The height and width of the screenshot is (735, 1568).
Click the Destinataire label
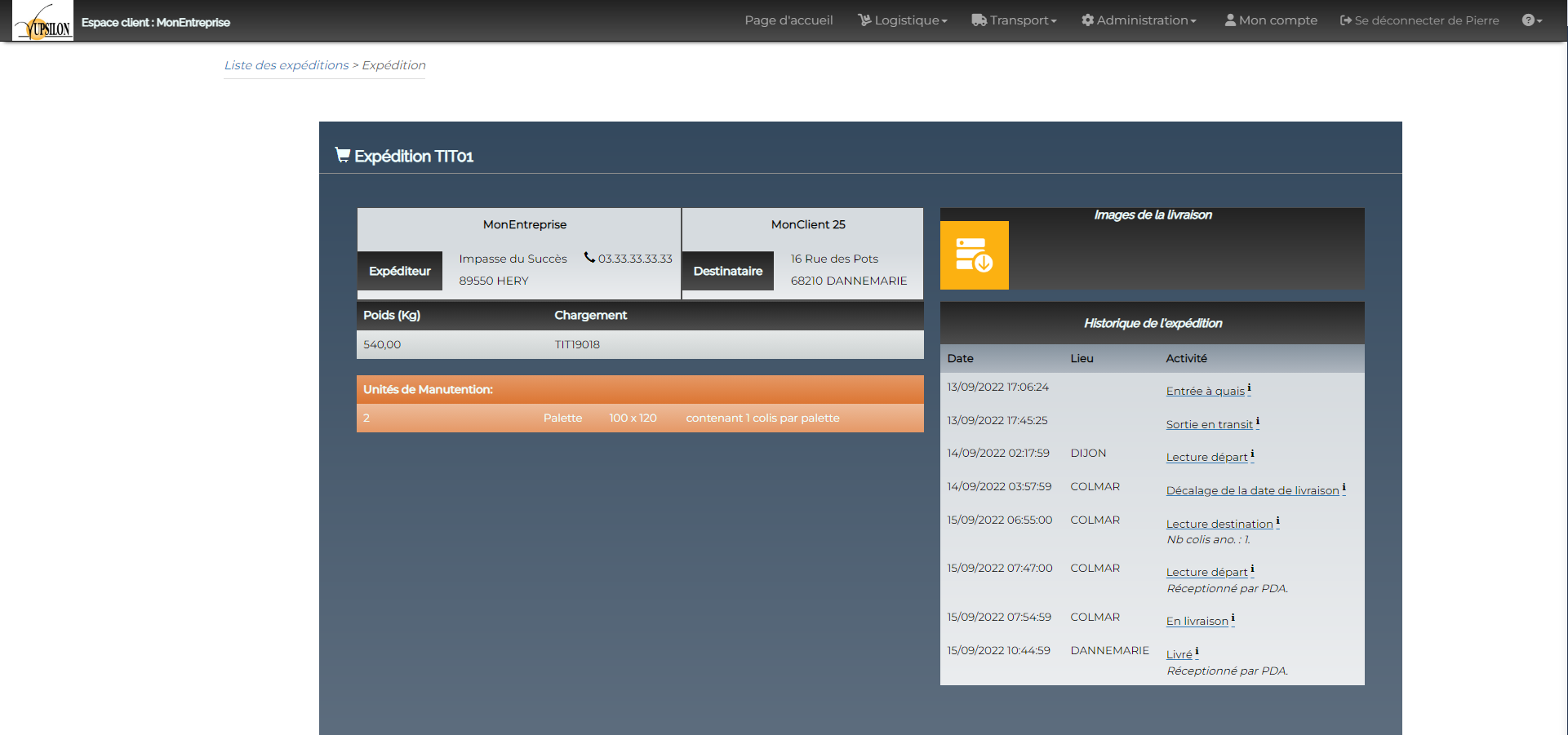pos(728,271)
